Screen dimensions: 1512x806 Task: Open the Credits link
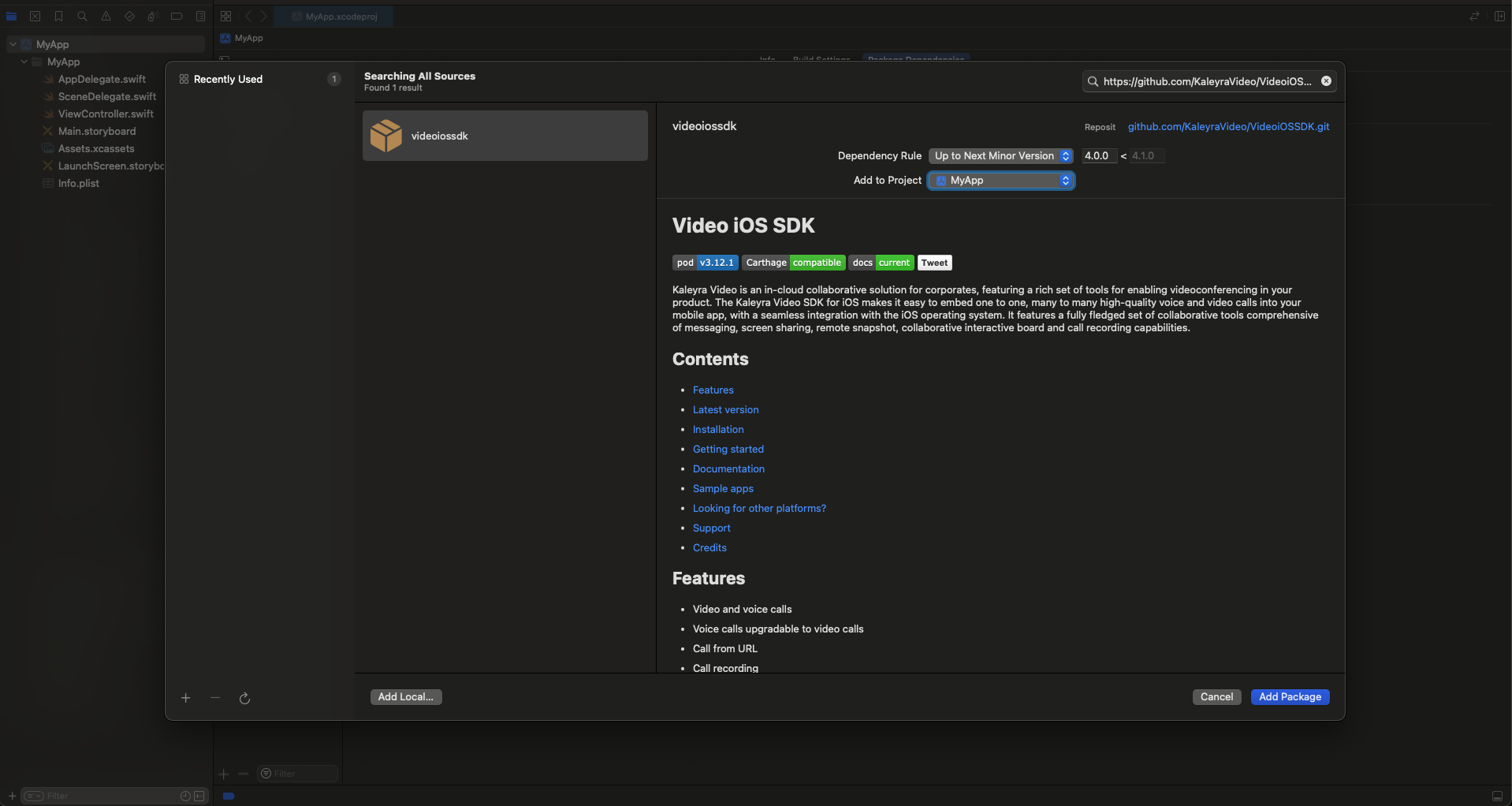pos(709,547)
